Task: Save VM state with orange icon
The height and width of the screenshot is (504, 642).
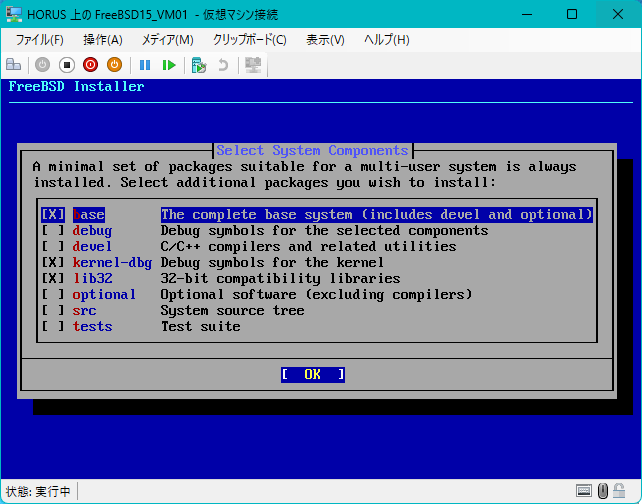Action: pos(115,65)
